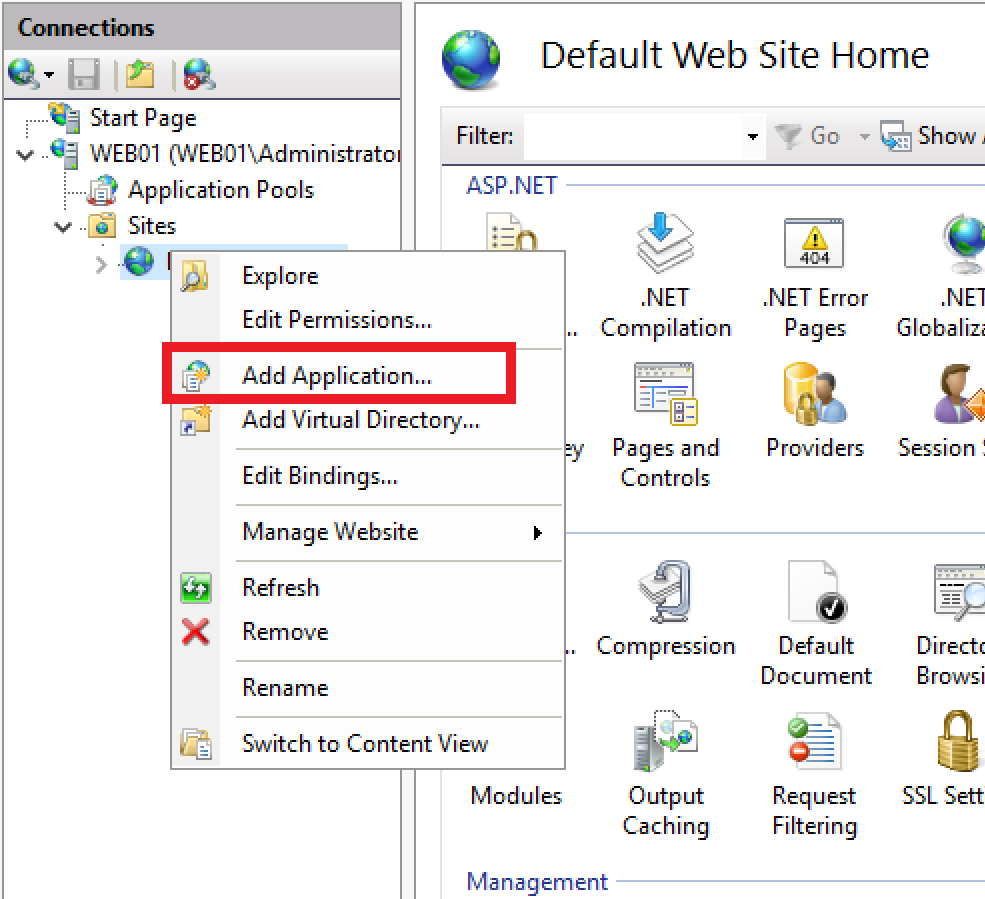Choose Rename from the context menu
This screenshot has height=899, width=985.
tap(368, 687)
